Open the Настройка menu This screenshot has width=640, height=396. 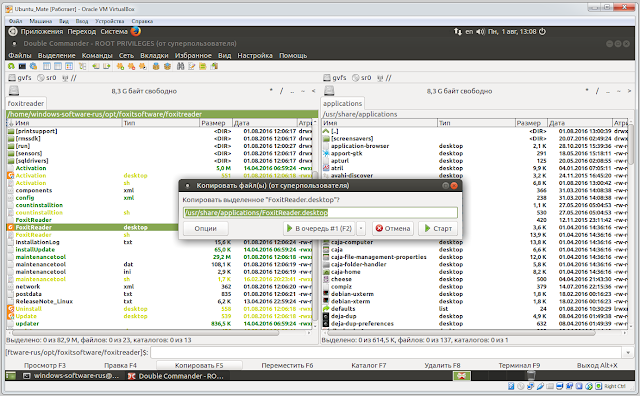click(x=255, y=56)
